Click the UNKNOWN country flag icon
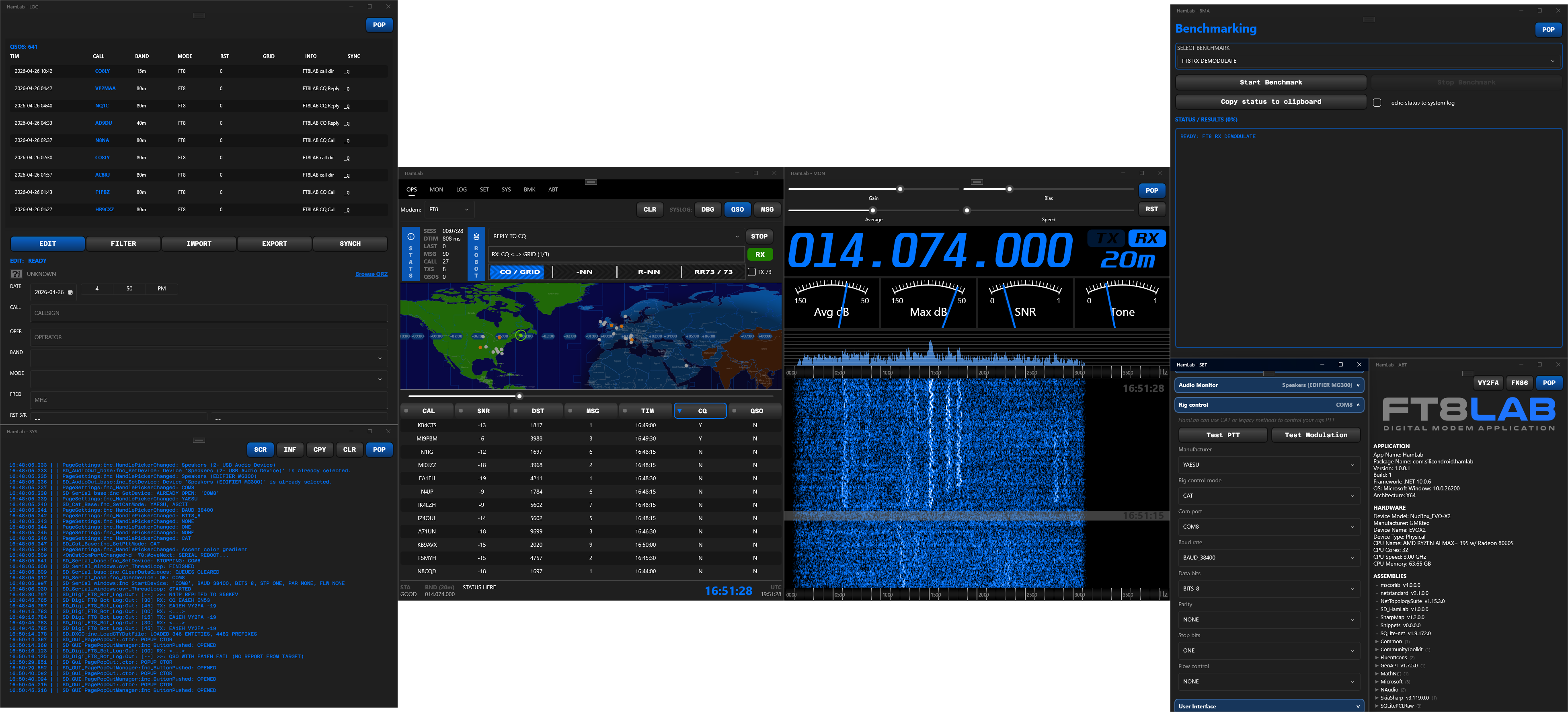The width and height of the screenshot is (1568, 712). (x=16, y=274)
